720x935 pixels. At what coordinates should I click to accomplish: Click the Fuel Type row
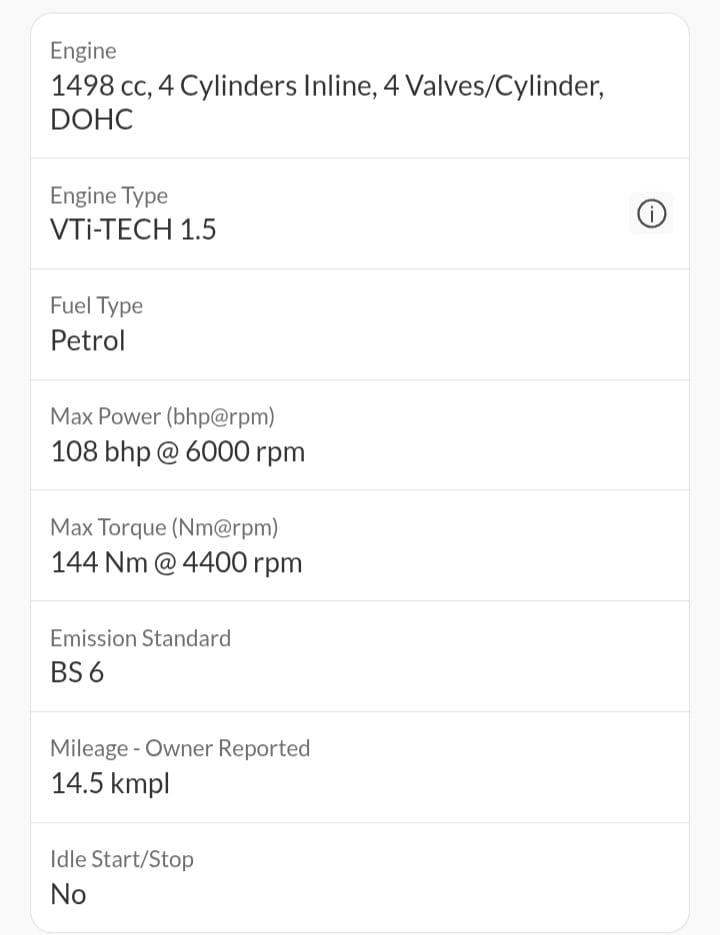pos(360,324)
